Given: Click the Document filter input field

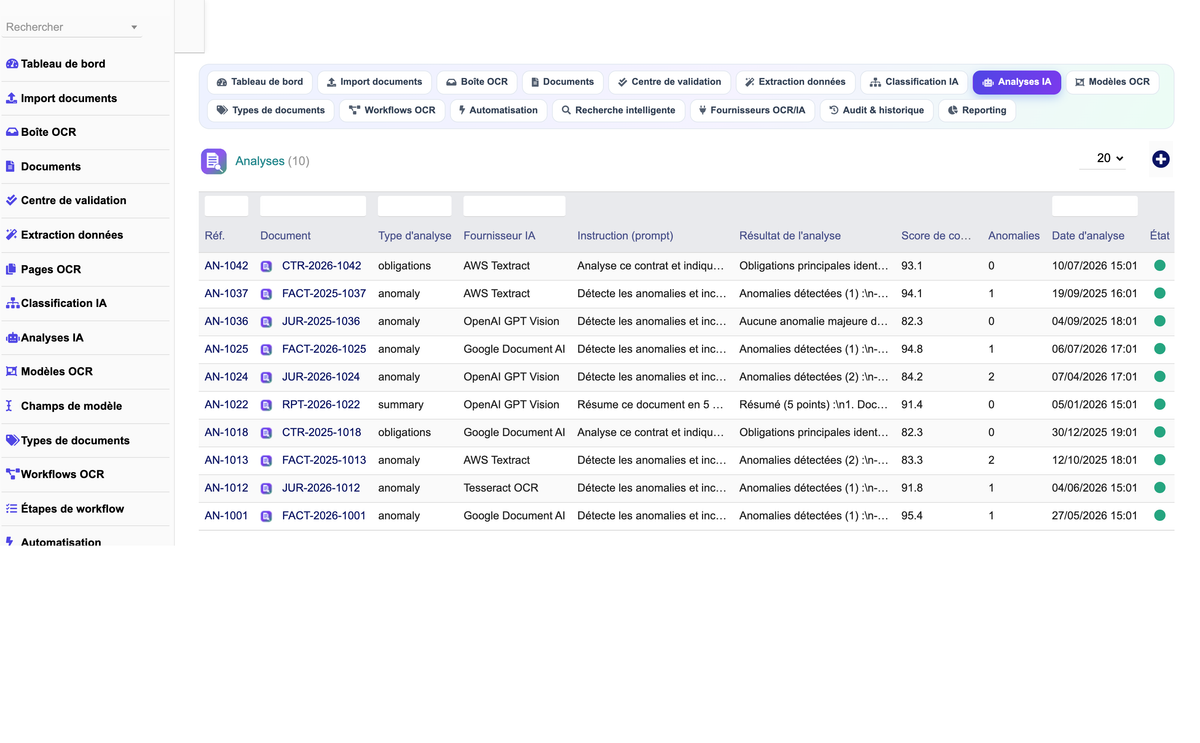Looking at the screenshot, I should tap(313, 206).
